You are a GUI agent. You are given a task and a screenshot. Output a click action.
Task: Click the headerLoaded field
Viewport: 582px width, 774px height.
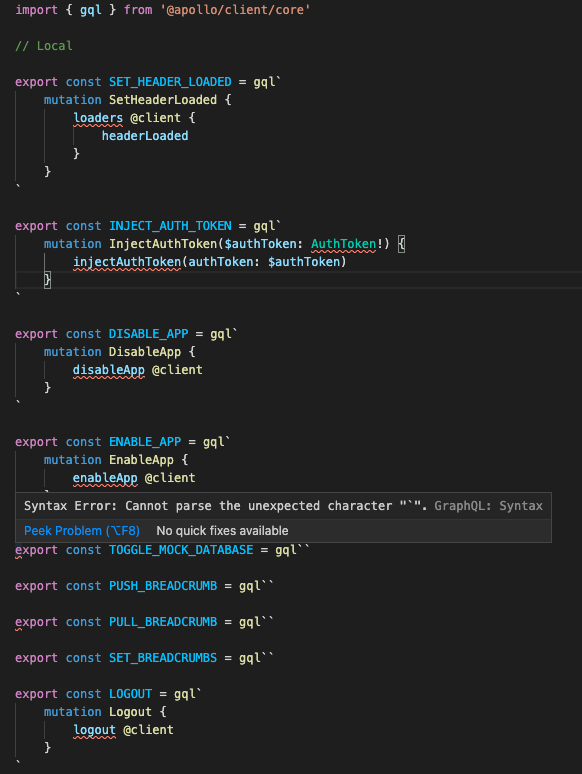(x=145, y=136)
